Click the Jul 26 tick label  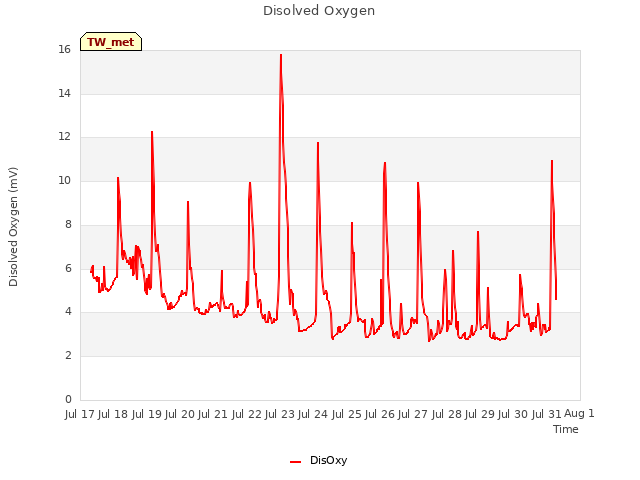coord(380,414)
